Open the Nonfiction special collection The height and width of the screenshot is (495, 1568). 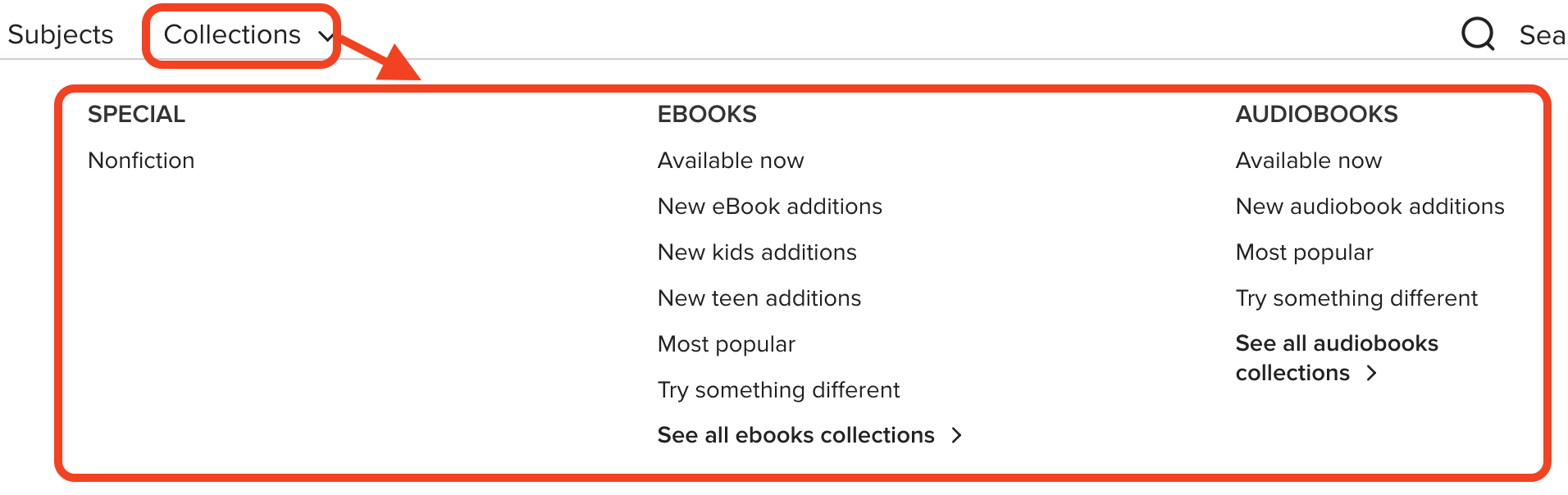(x=141, y=161)
